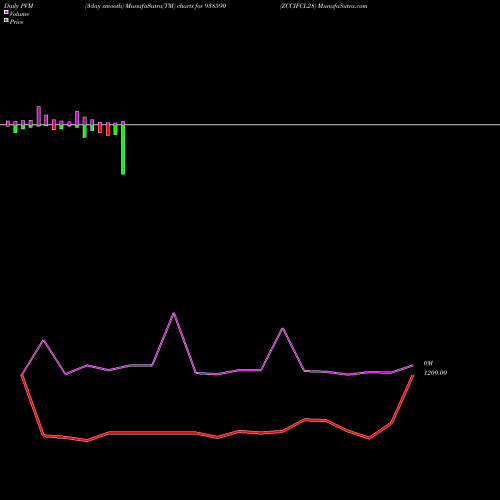This screenshot has height=500, width=500.
Task: Click the Volume legend color swatch
Action: (x=6, y=12)
